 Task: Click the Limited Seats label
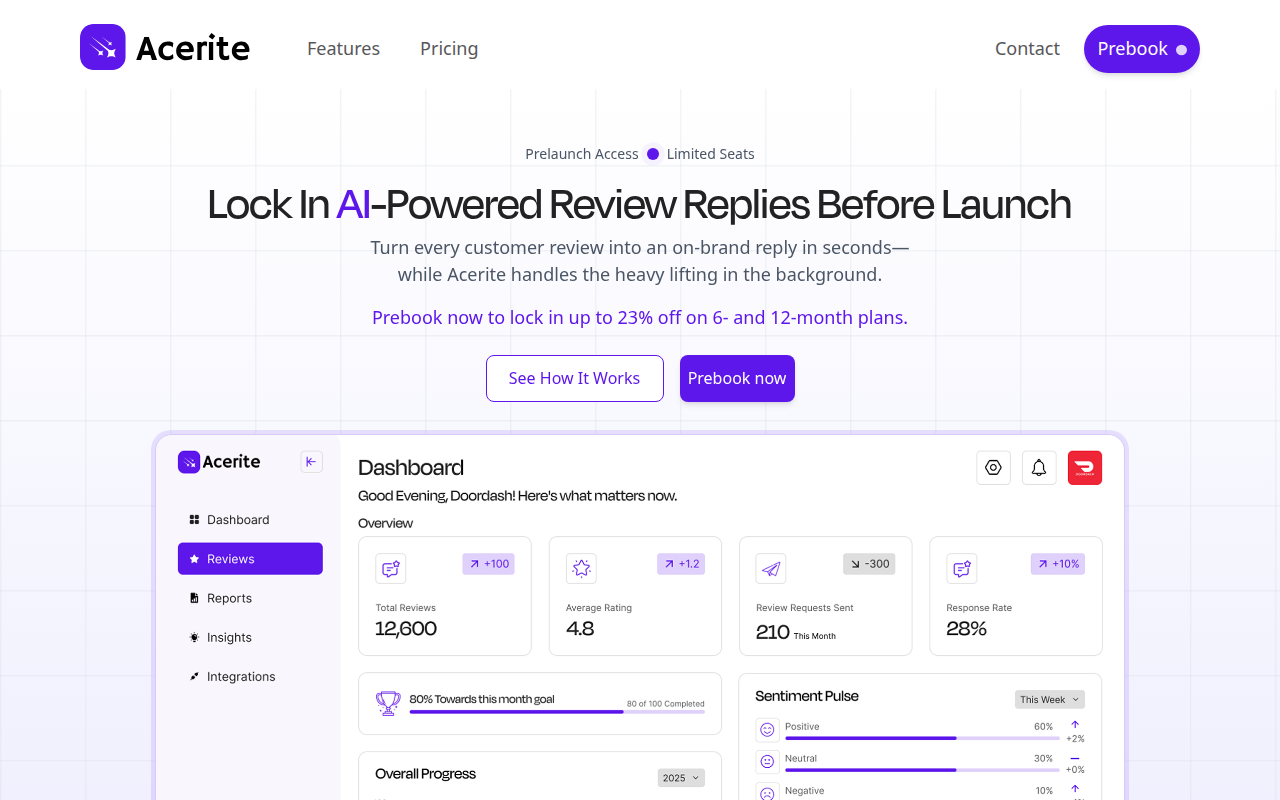(x=711, y=154)
